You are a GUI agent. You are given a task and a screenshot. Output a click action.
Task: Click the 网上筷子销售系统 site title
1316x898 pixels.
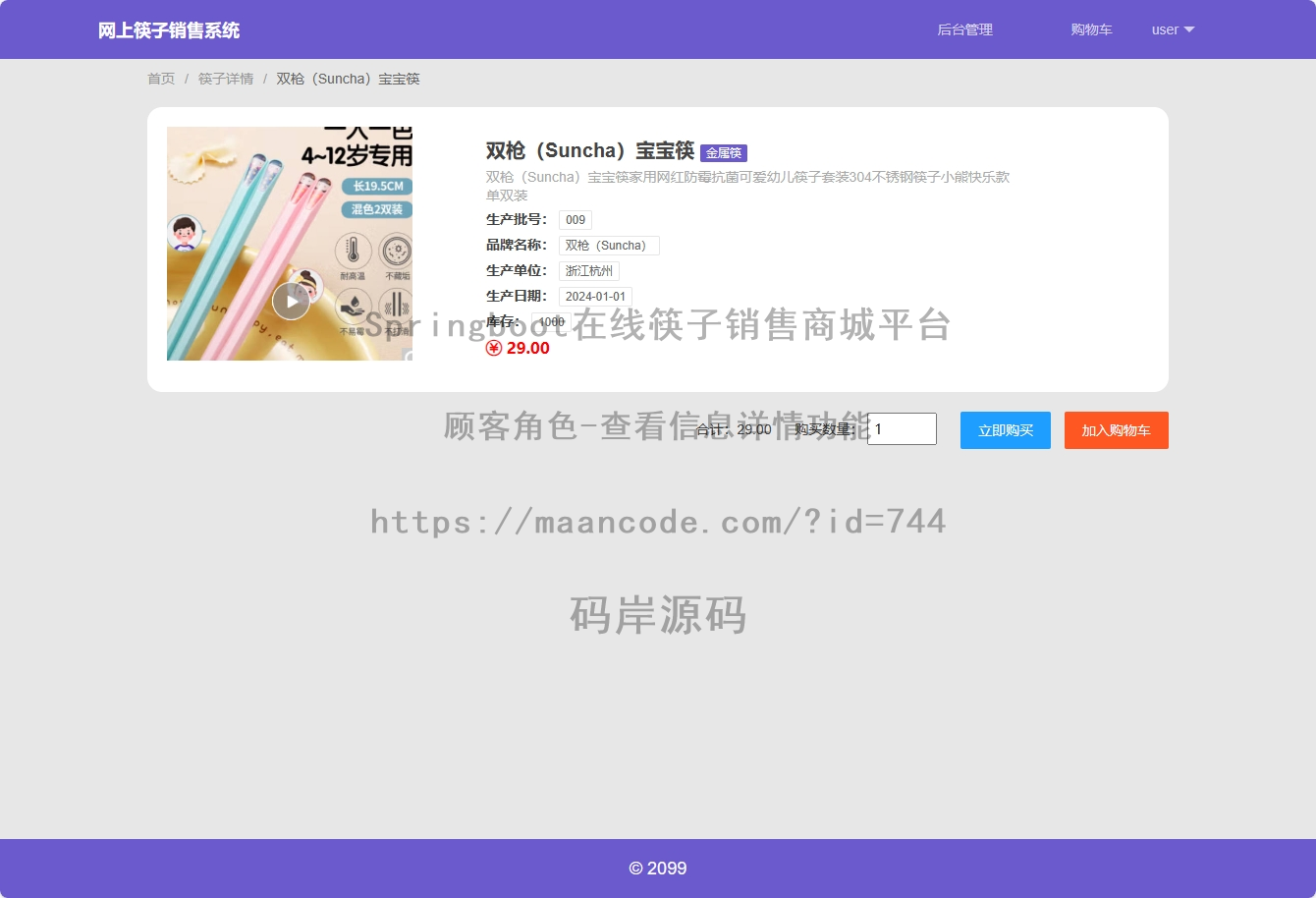click(169, 29)
